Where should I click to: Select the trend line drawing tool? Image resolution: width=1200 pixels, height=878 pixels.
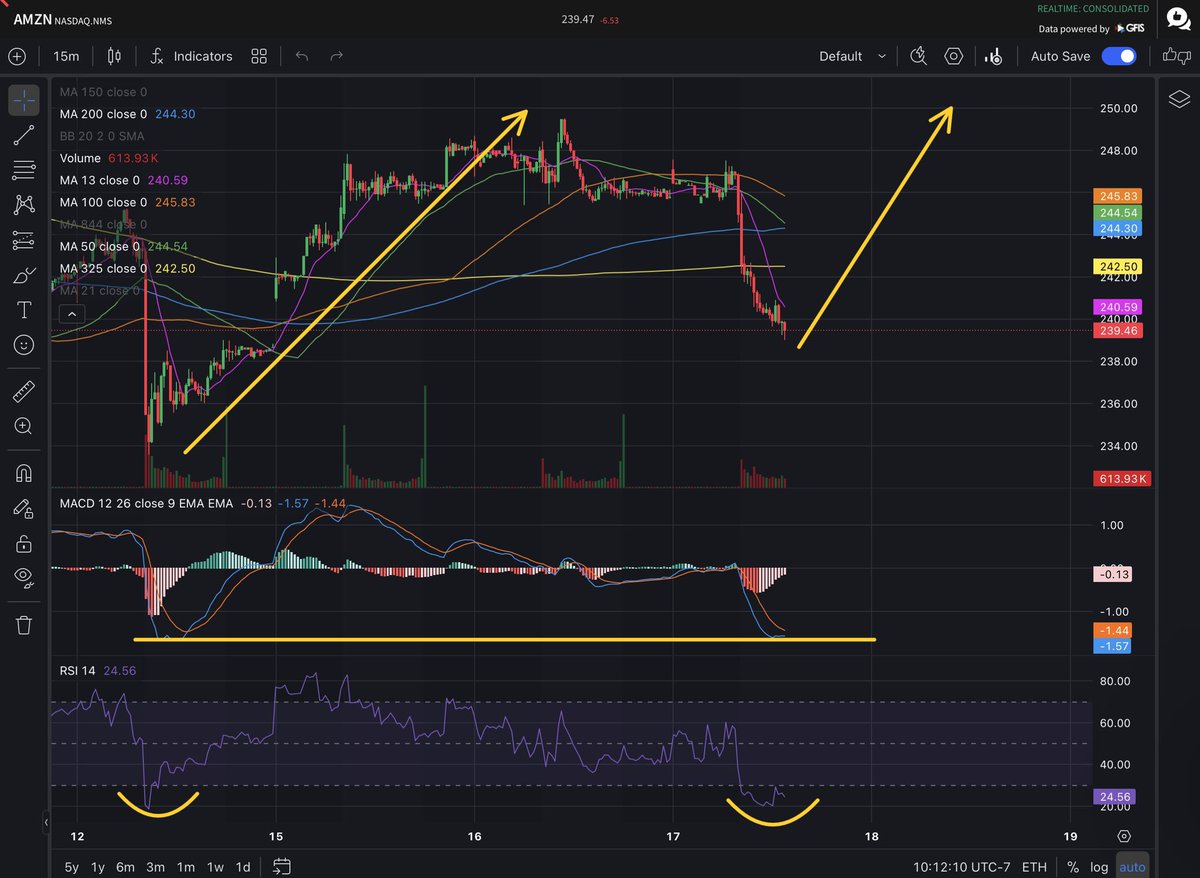coord(24,136)
